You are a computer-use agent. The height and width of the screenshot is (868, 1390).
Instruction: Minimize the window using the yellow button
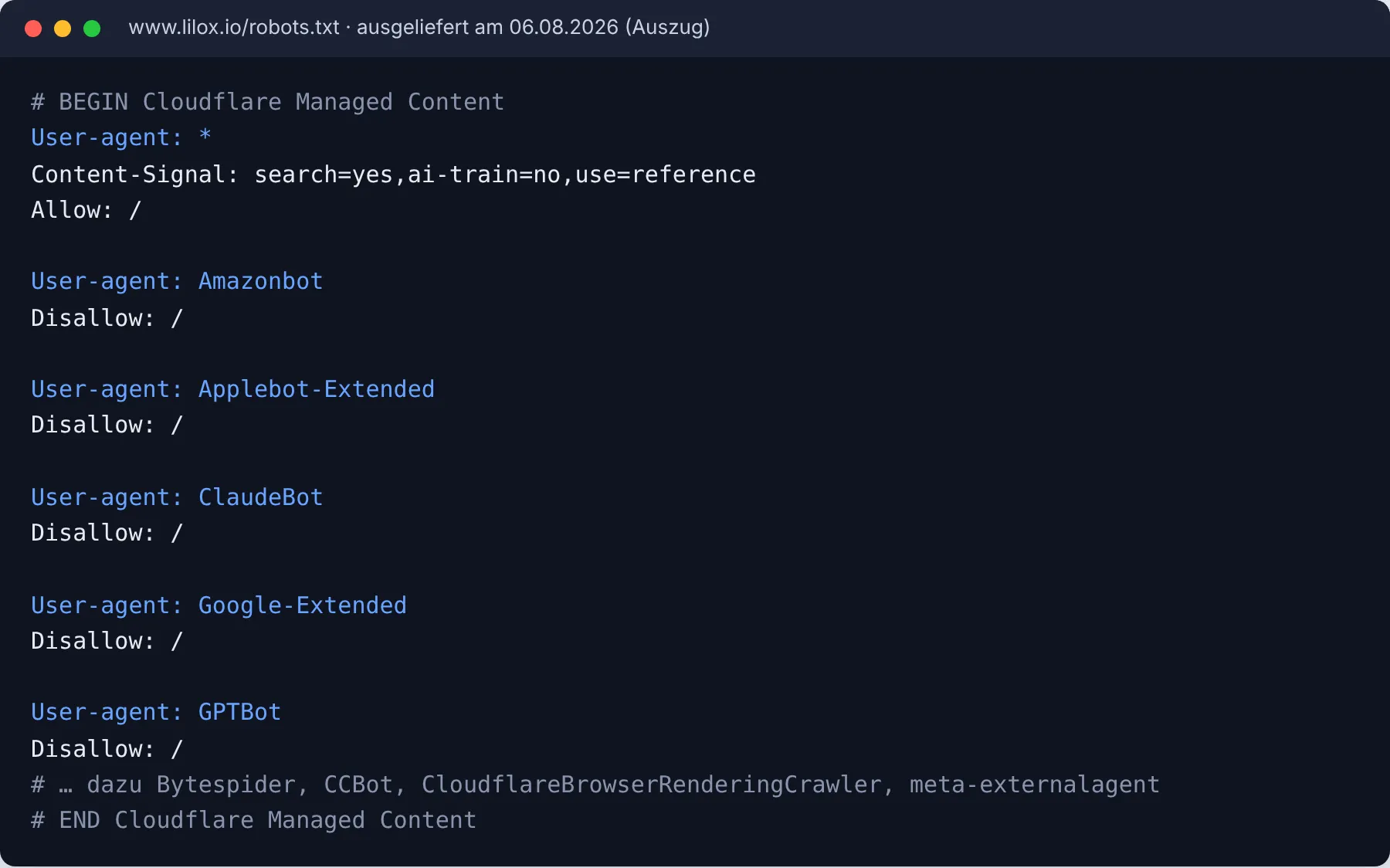click(x=63, y=29)
